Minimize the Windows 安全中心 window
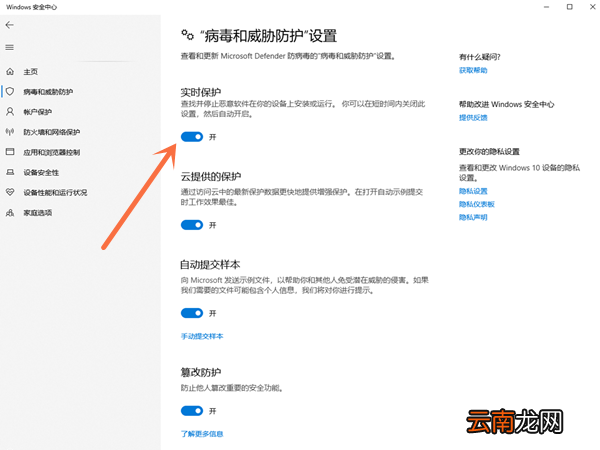Screen dimensions: 600x450 (546, 7)
